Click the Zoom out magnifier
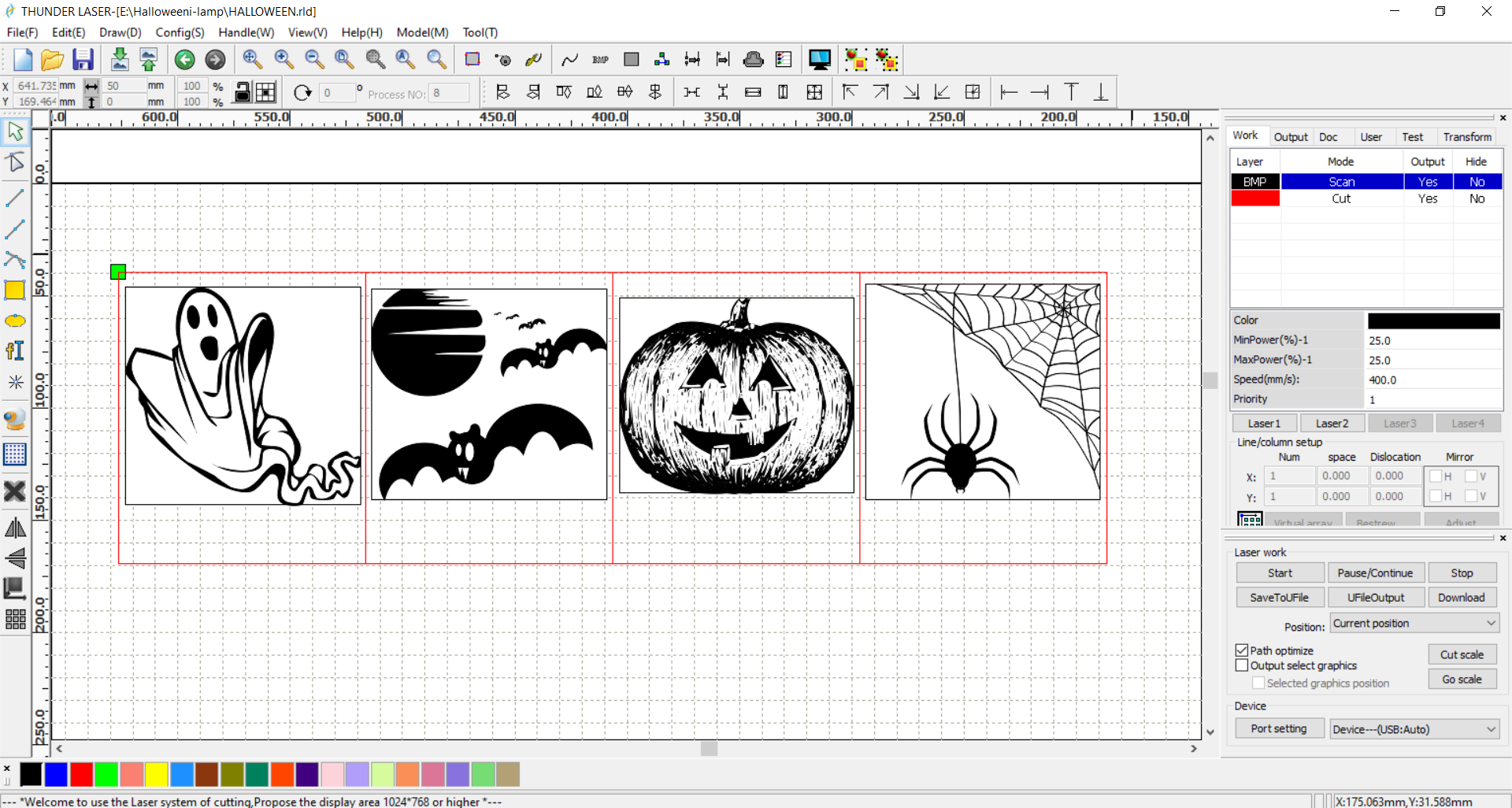 (313, 59)
